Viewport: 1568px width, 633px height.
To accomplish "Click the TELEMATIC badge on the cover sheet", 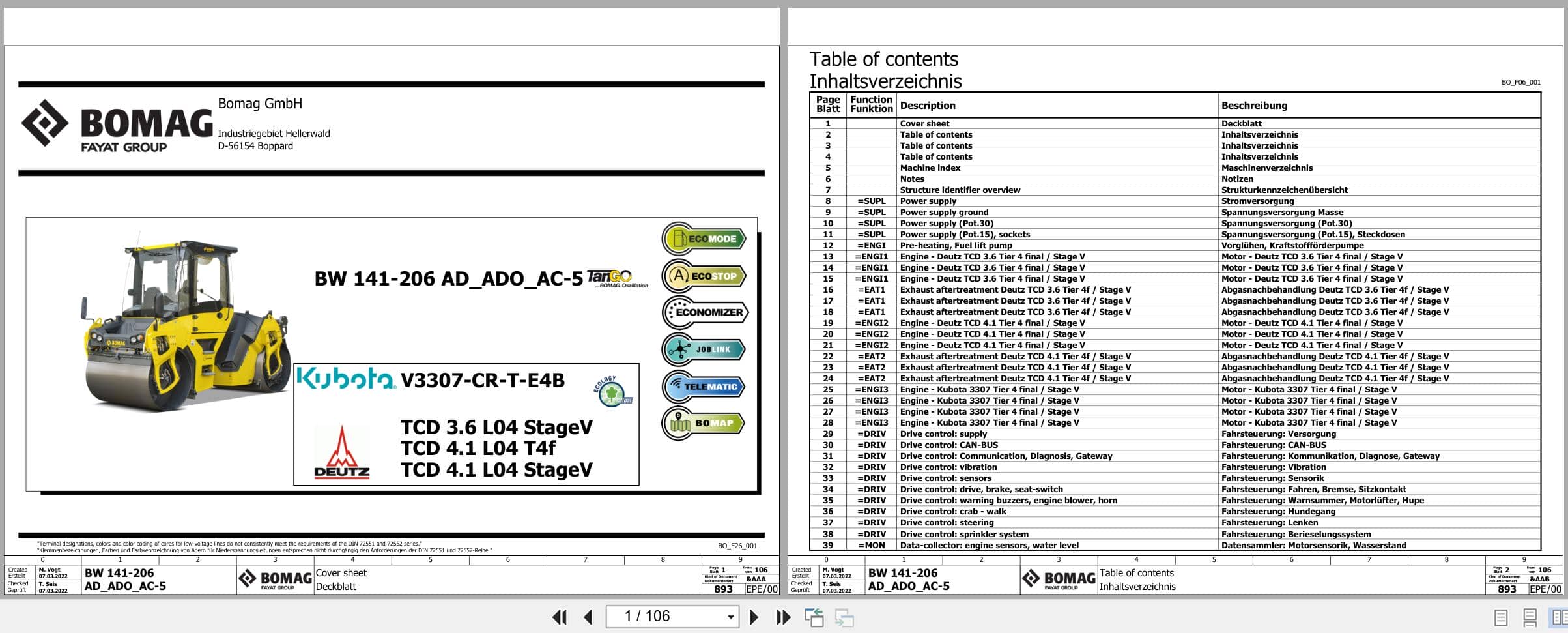I will click(704, 386).
